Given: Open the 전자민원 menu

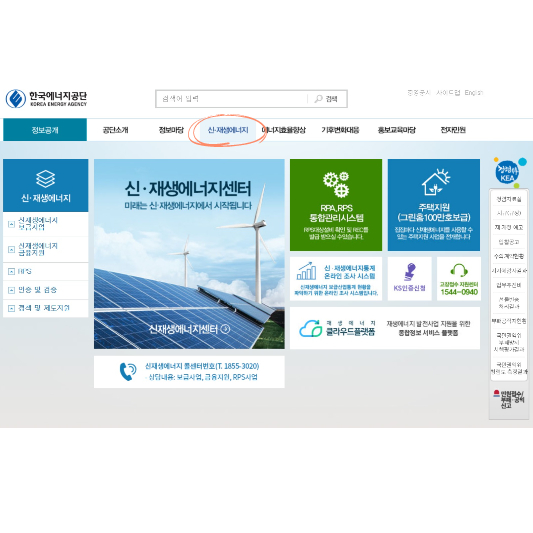Looking at the screenshot, I should point(453,130).
